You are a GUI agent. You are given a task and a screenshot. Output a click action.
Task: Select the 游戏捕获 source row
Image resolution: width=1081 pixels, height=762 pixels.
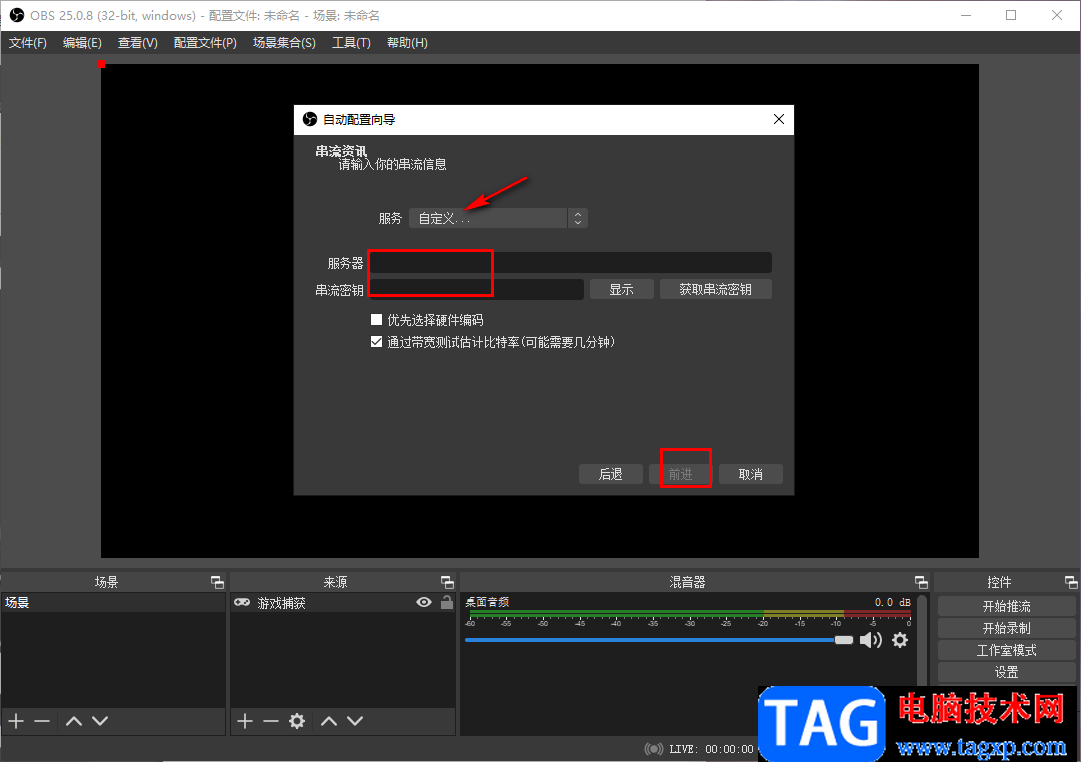tap(343, 603)
